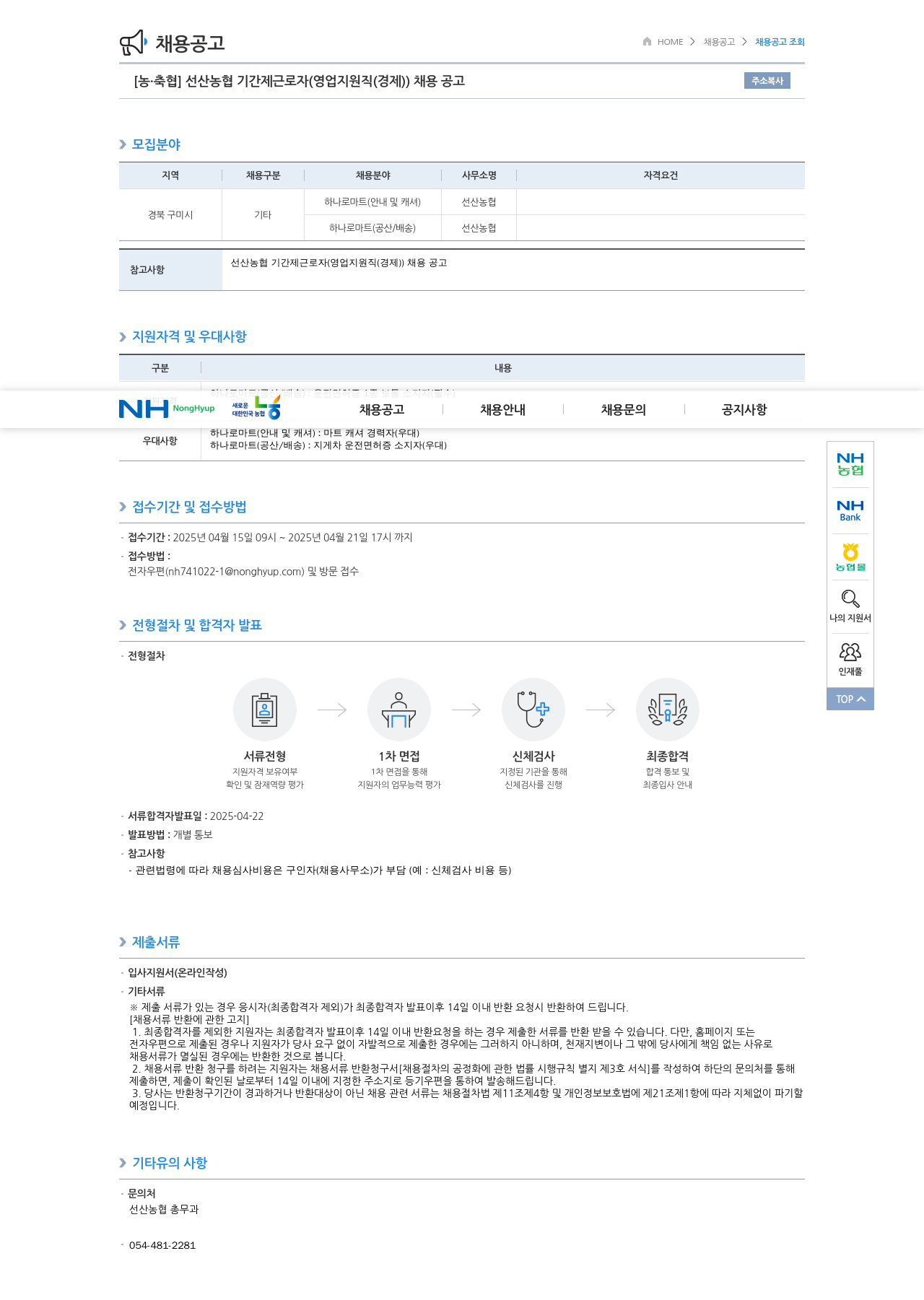Click the 자격요건 column header
The width and height of the screenshot is (924, 1300).
pos(661,175)
